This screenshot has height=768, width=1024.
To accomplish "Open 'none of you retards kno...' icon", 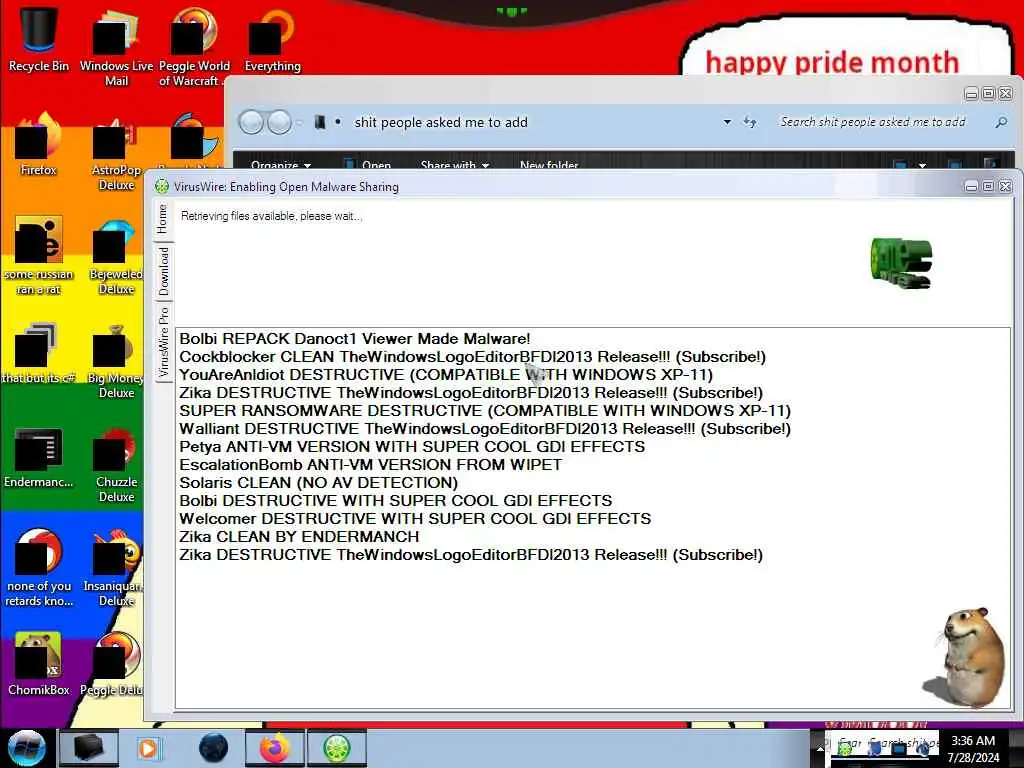I will (x=39, y=568).
